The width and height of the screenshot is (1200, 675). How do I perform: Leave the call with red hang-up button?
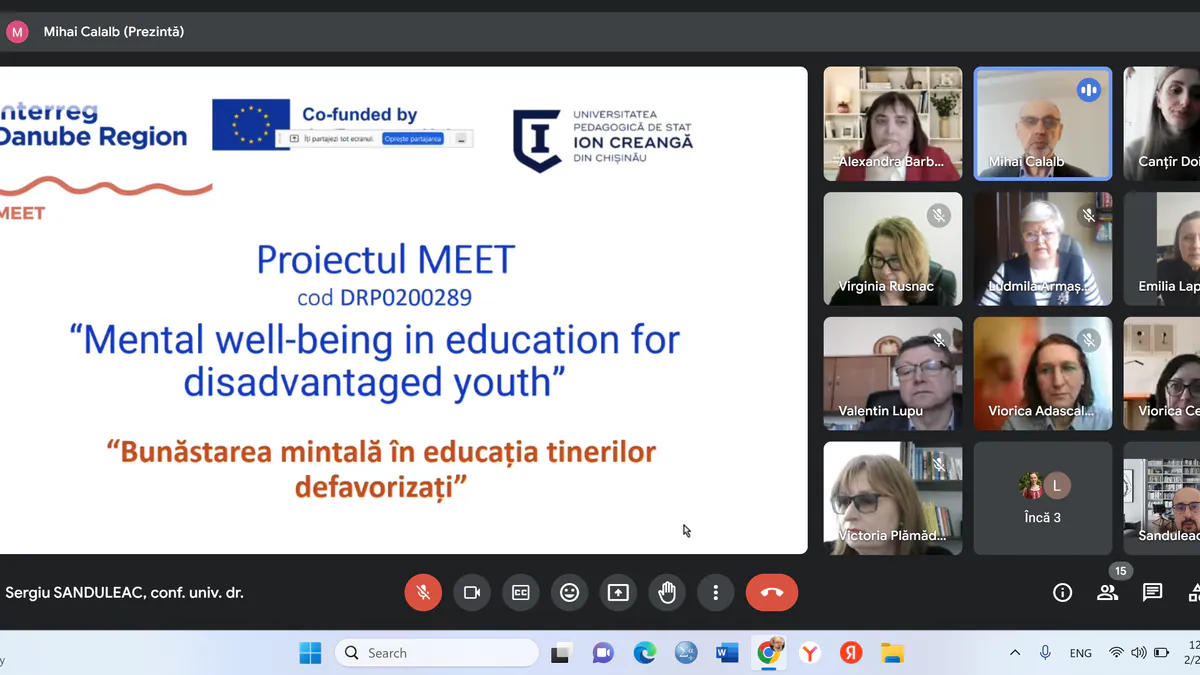click(x=771, y=593)
